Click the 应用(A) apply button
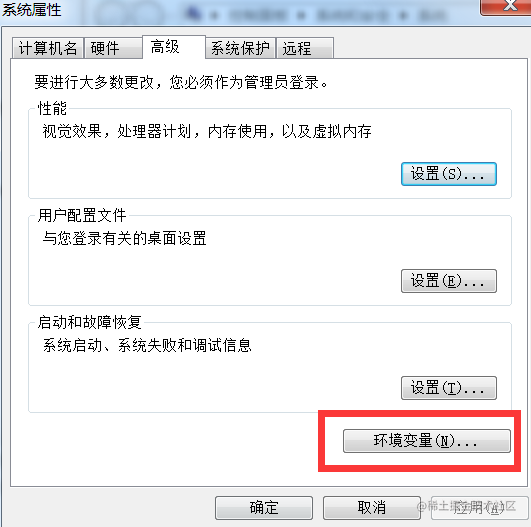Screen dimensions: 531x527 click(480, 508)
